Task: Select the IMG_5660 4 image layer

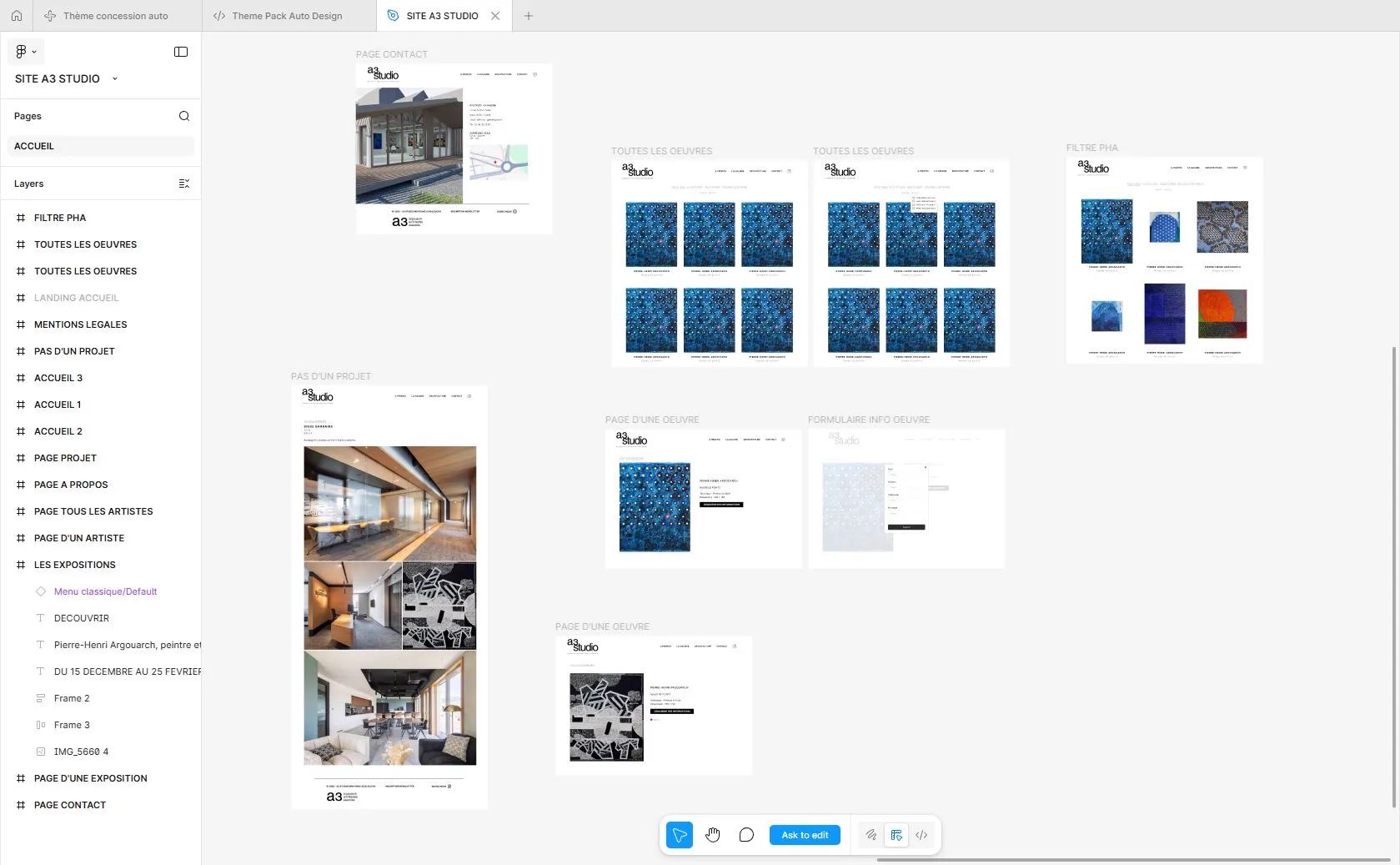Action: click(80, 751)
